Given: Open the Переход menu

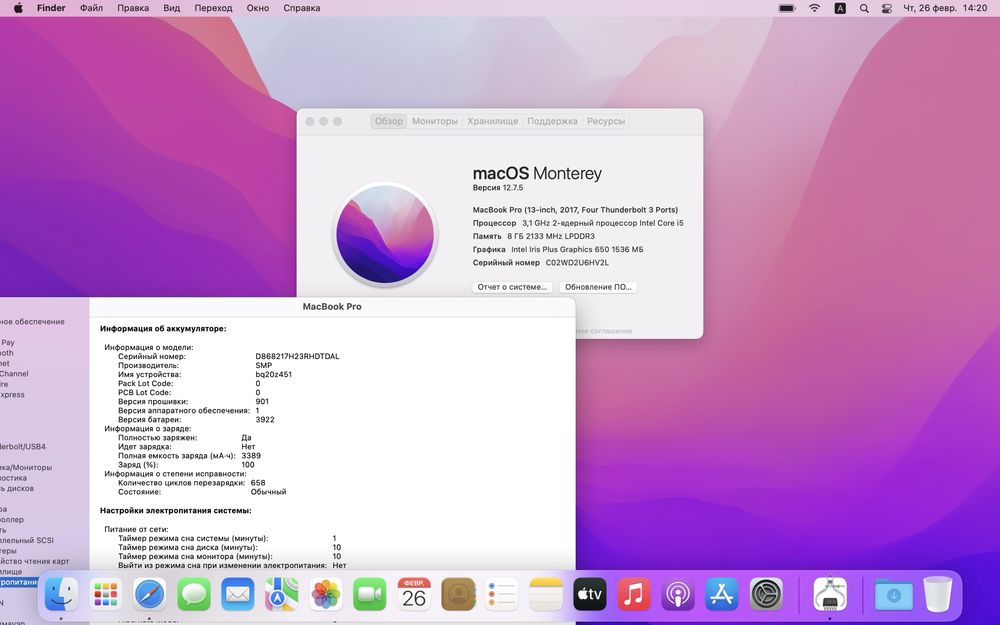Looking at the screenshot, I should pos(213,8).
